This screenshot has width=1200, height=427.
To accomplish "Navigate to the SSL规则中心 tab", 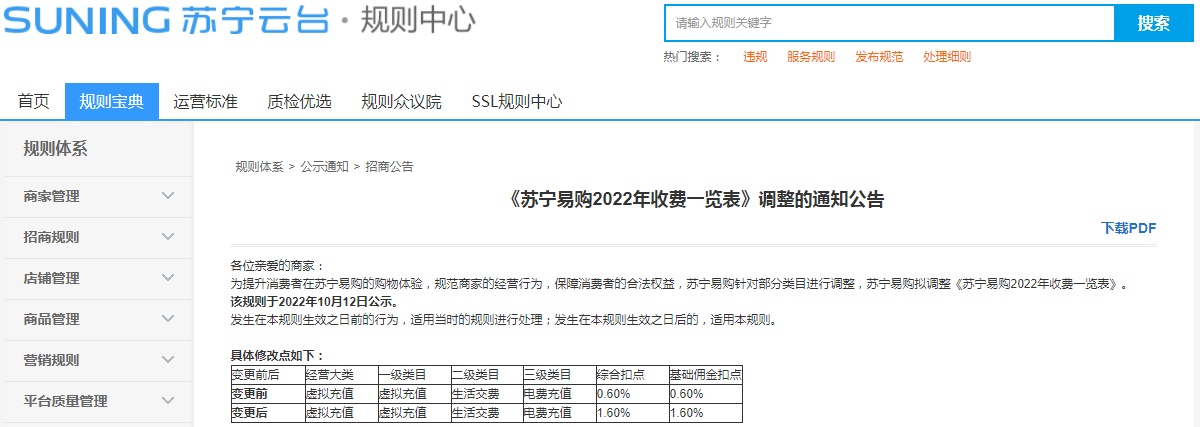I will click(516, 101).
